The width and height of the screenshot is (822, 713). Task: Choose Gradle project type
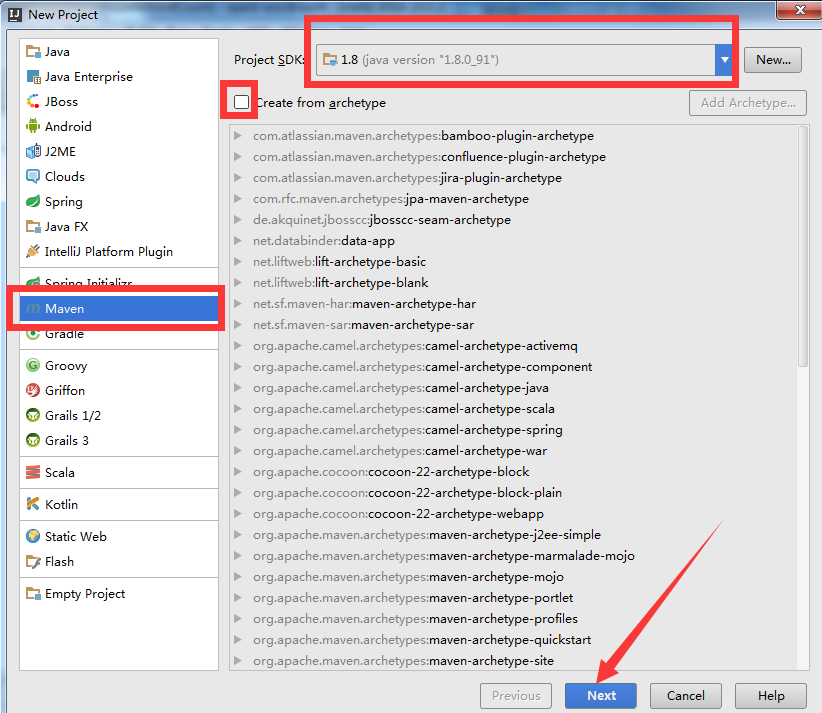pyautogui.click(x=119, y=334)
